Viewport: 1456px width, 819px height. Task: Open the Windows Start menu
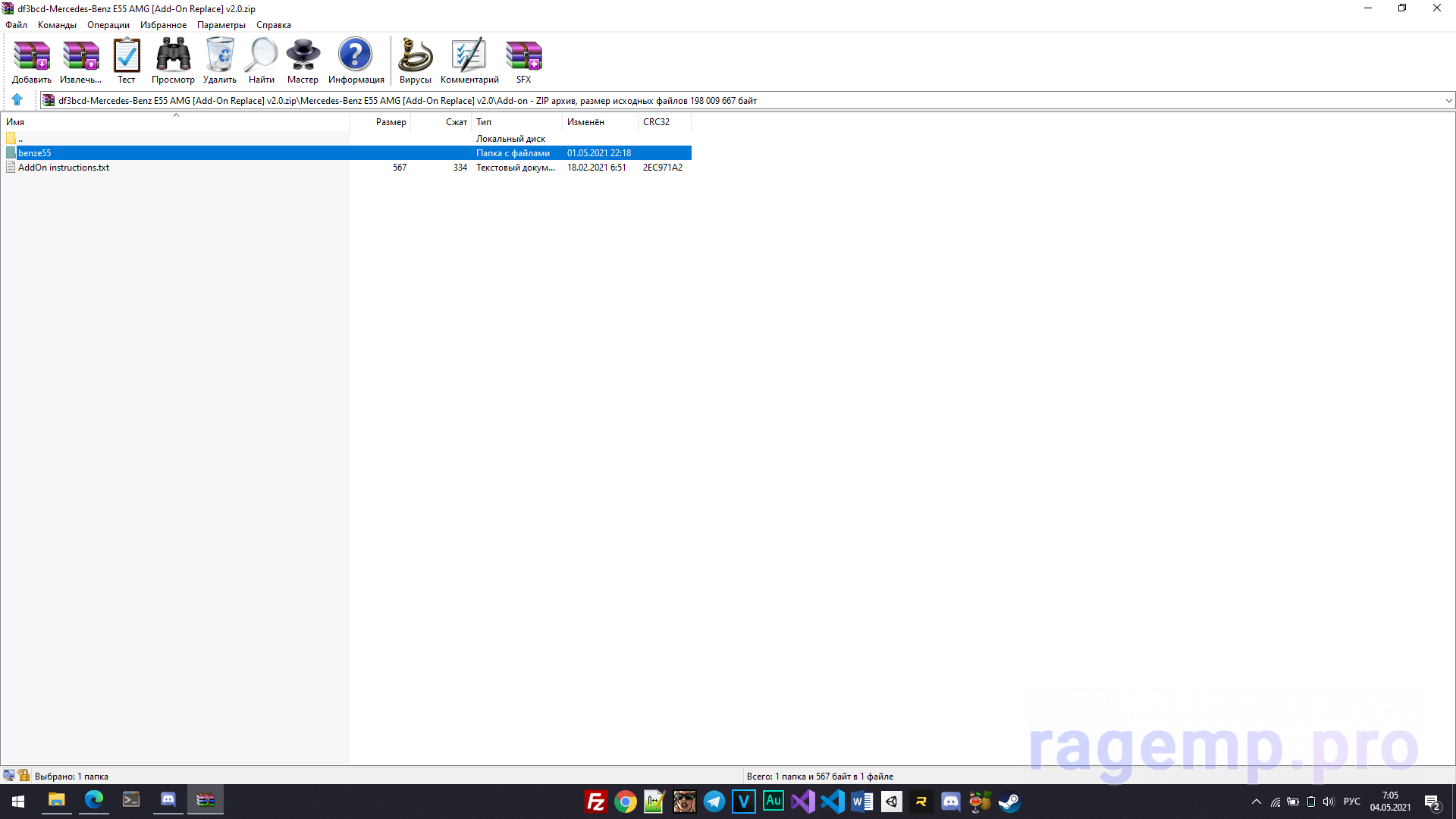click(18, 801)
